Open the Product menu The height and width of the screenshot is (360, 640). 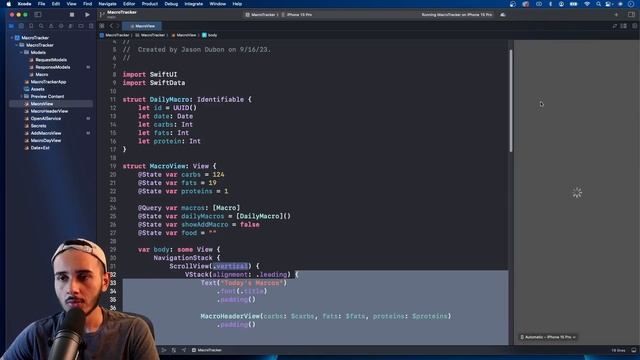[x=150, y=4]
